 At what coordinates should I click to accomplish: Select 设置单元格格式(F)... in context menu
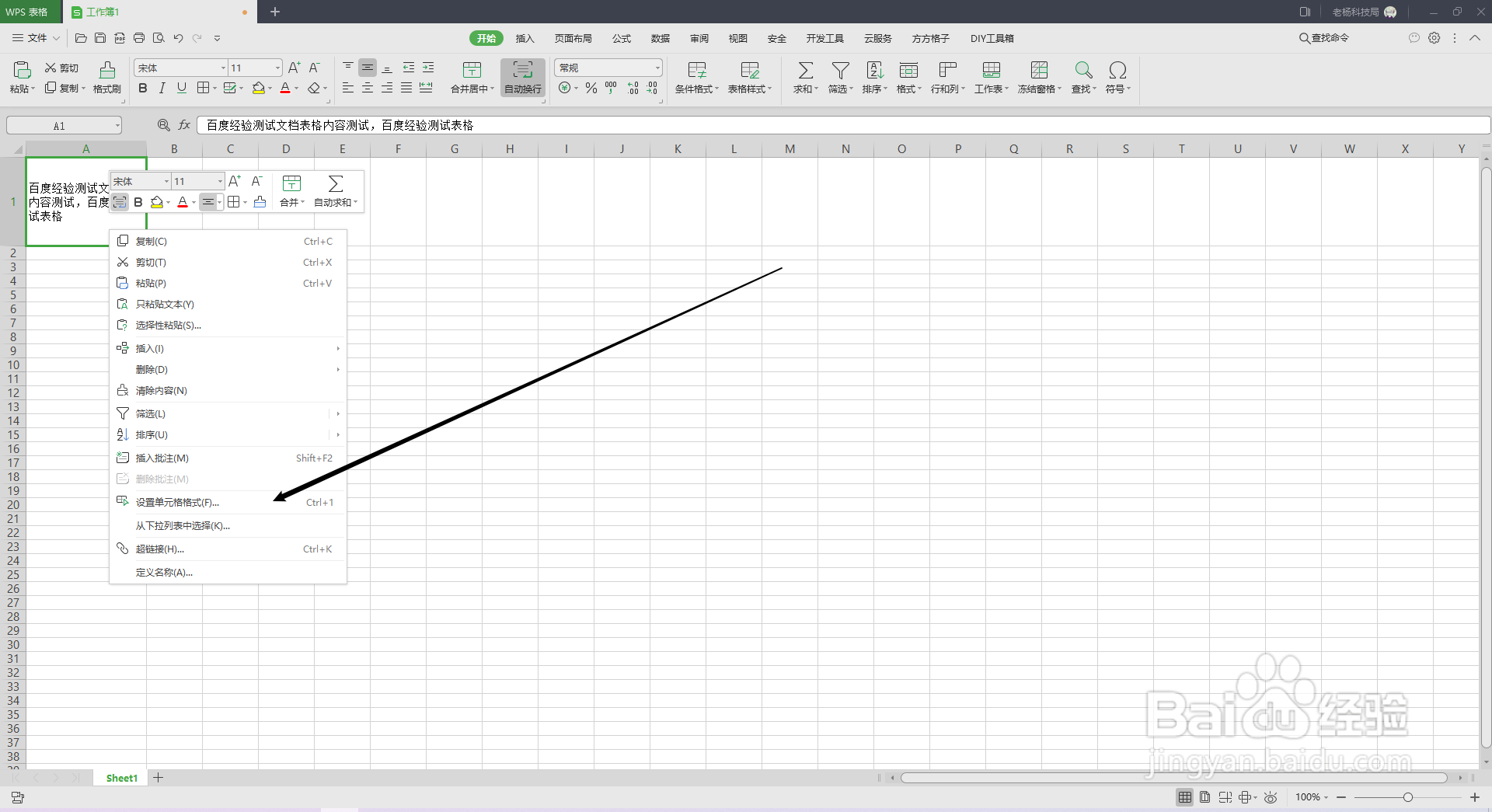pyautogui.click(x=228, y=502)
